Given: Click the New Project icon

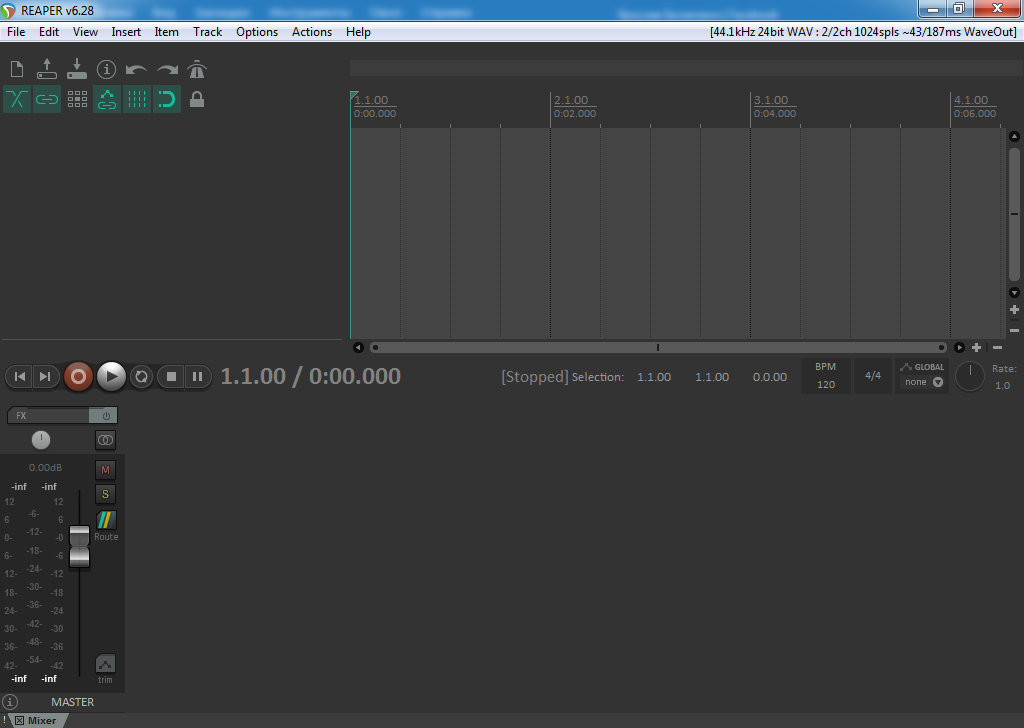Looking at the screenshot, I should (x=17, y=69).
